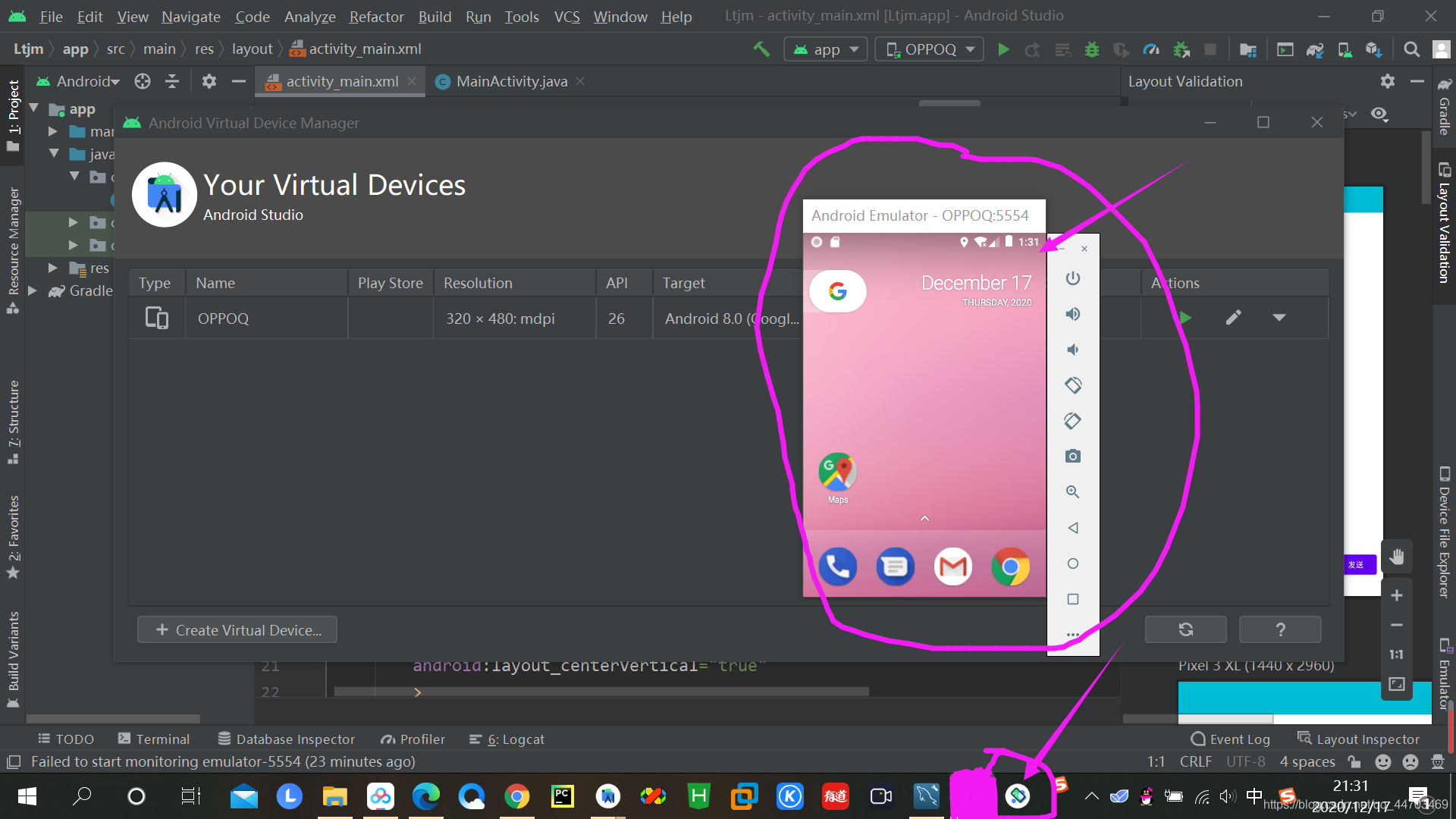1456x819 pixels.
Task: Open project panel settings gear
Action: (209, 81)
